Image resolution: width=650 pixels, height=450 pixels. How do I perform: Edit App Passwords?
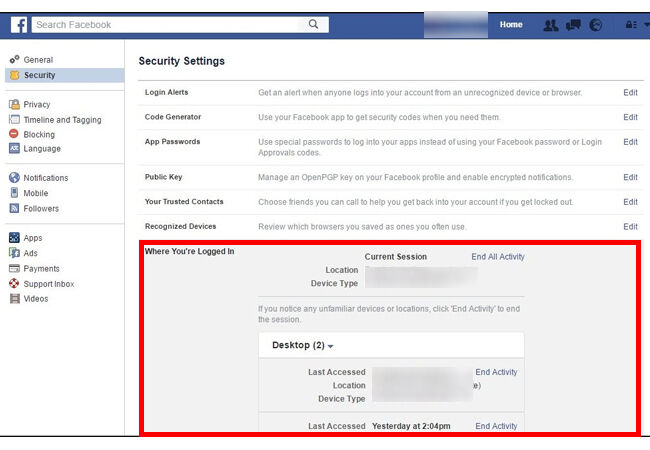[x=630, y=142]
